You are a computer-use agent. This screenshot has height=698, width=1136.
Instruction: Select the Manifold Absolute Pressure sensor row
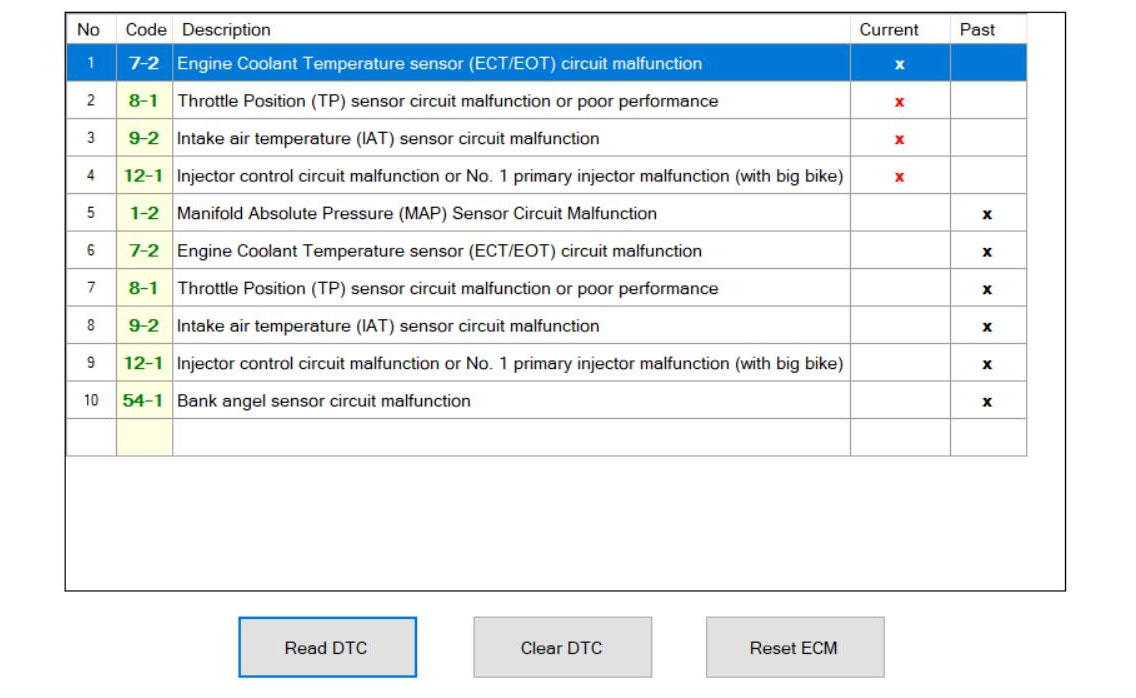click(x=416, y=214)
